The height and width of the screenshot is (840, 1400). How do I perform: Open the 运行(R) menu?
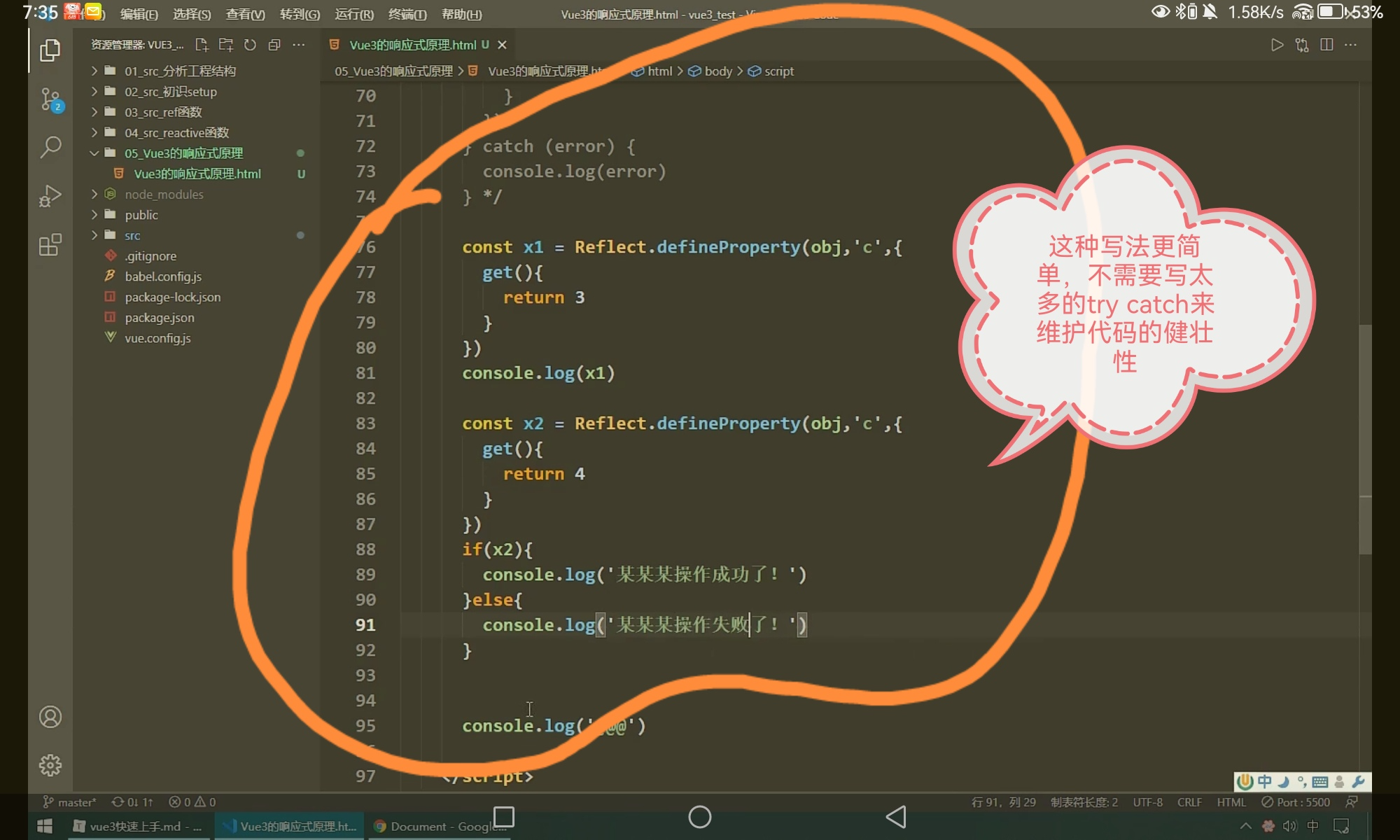click(x=353, y=14)
